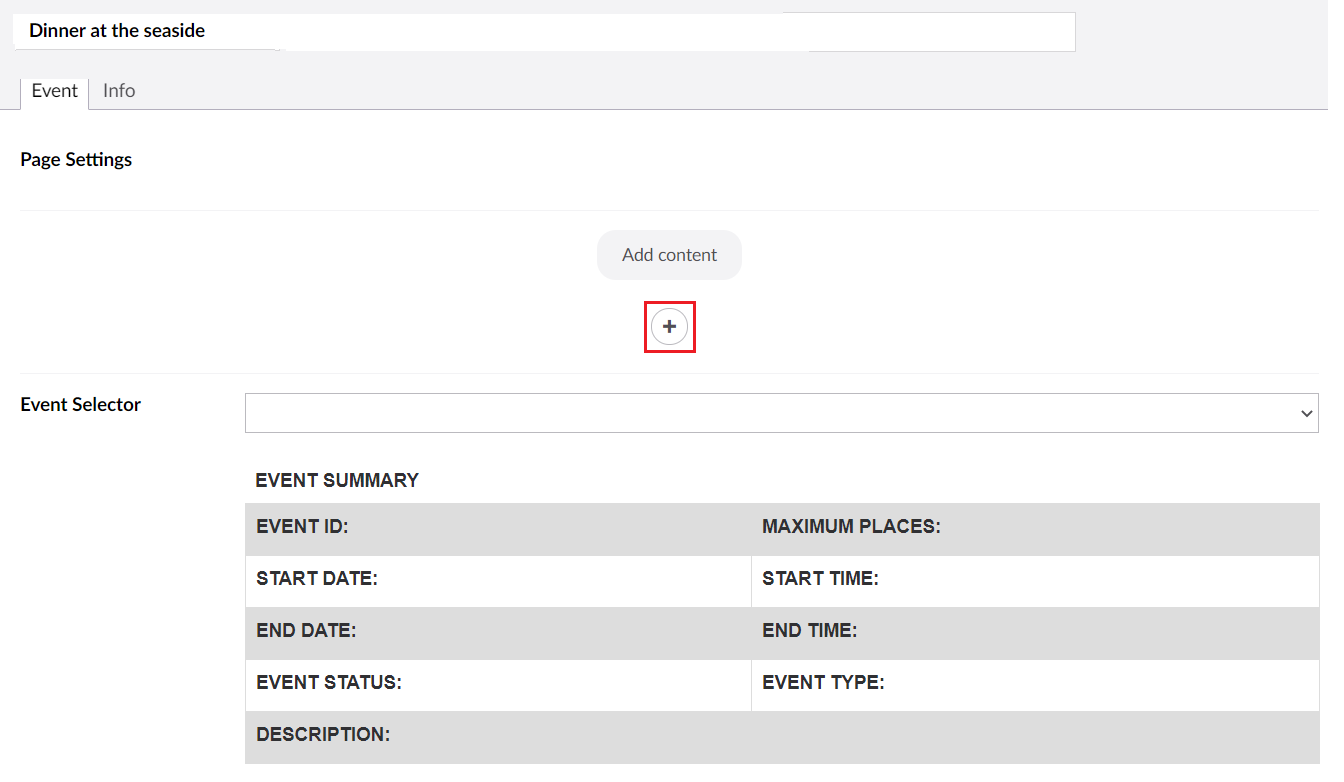Click the Page Settings heading

[75, 158]
